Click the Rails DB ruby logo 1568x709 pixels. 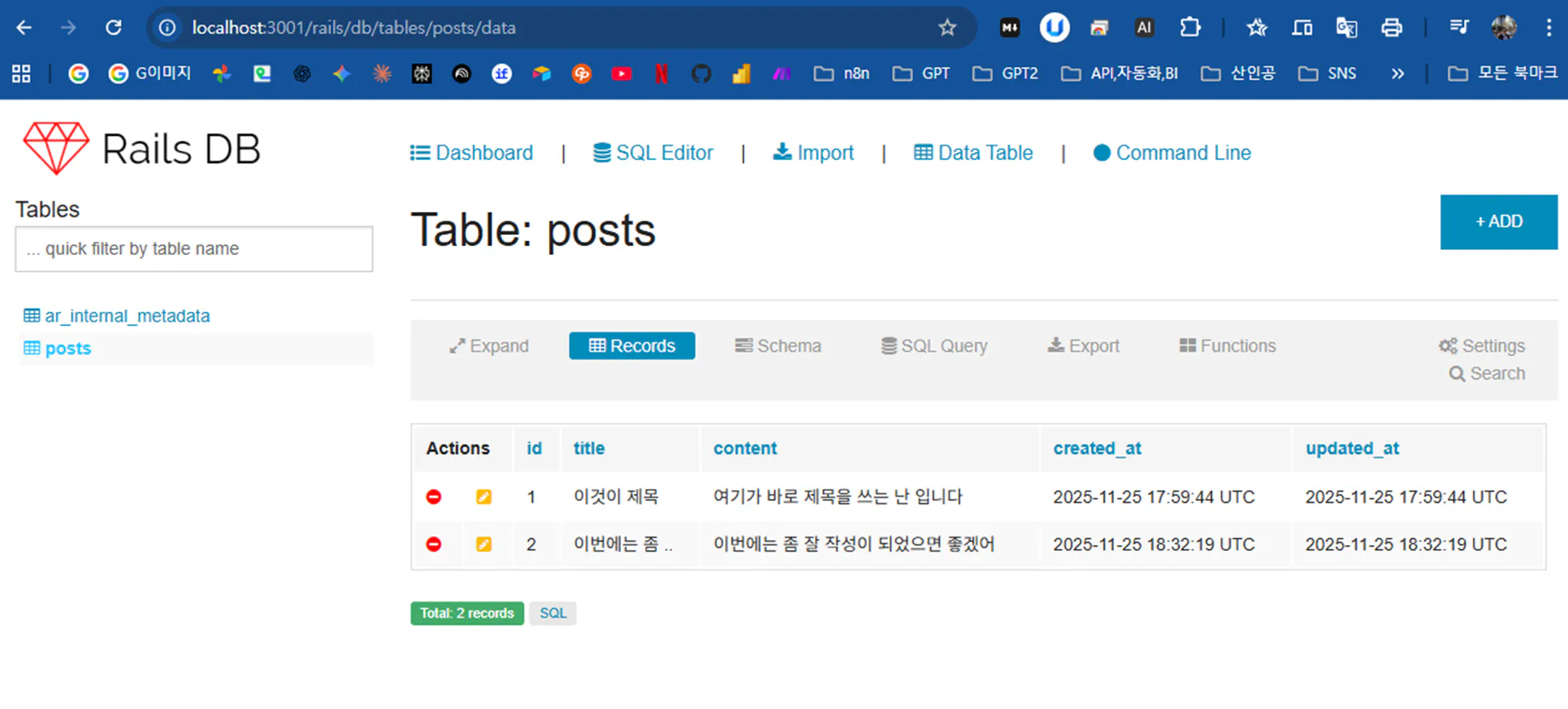click(x=56, y=149)
